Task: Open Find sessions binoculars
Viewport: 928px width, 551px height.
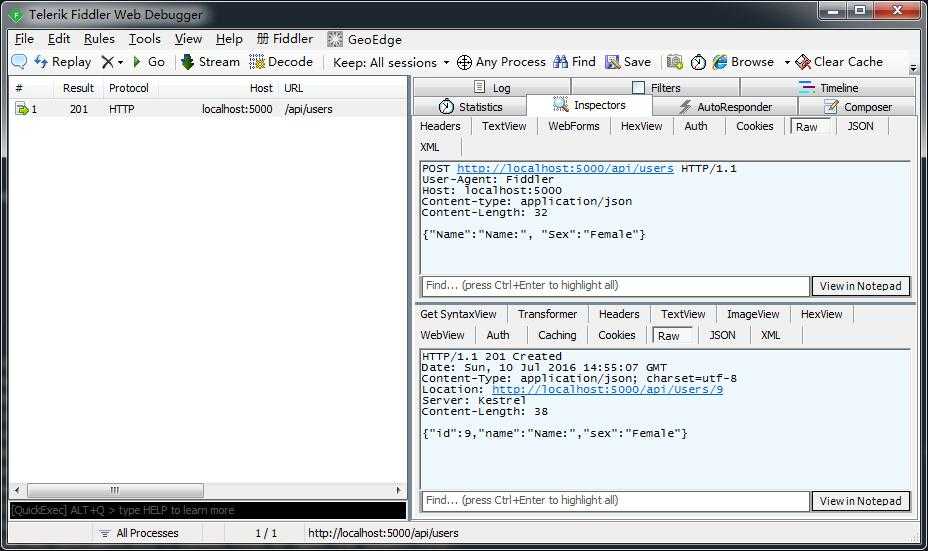Action: (x=574, y=62)
